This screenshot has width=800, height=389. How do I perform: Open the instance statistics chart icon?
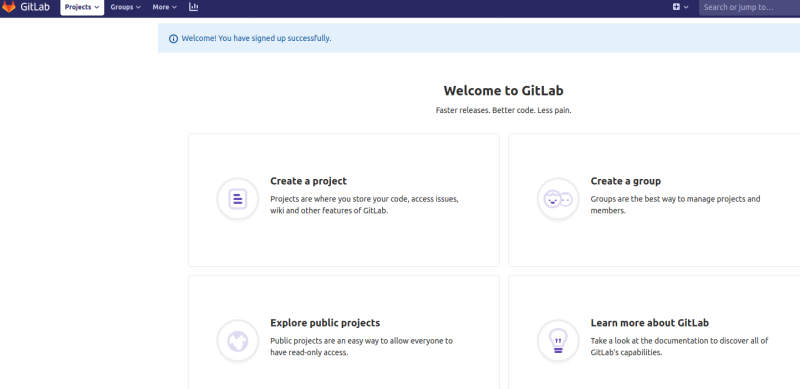(193, 7)
